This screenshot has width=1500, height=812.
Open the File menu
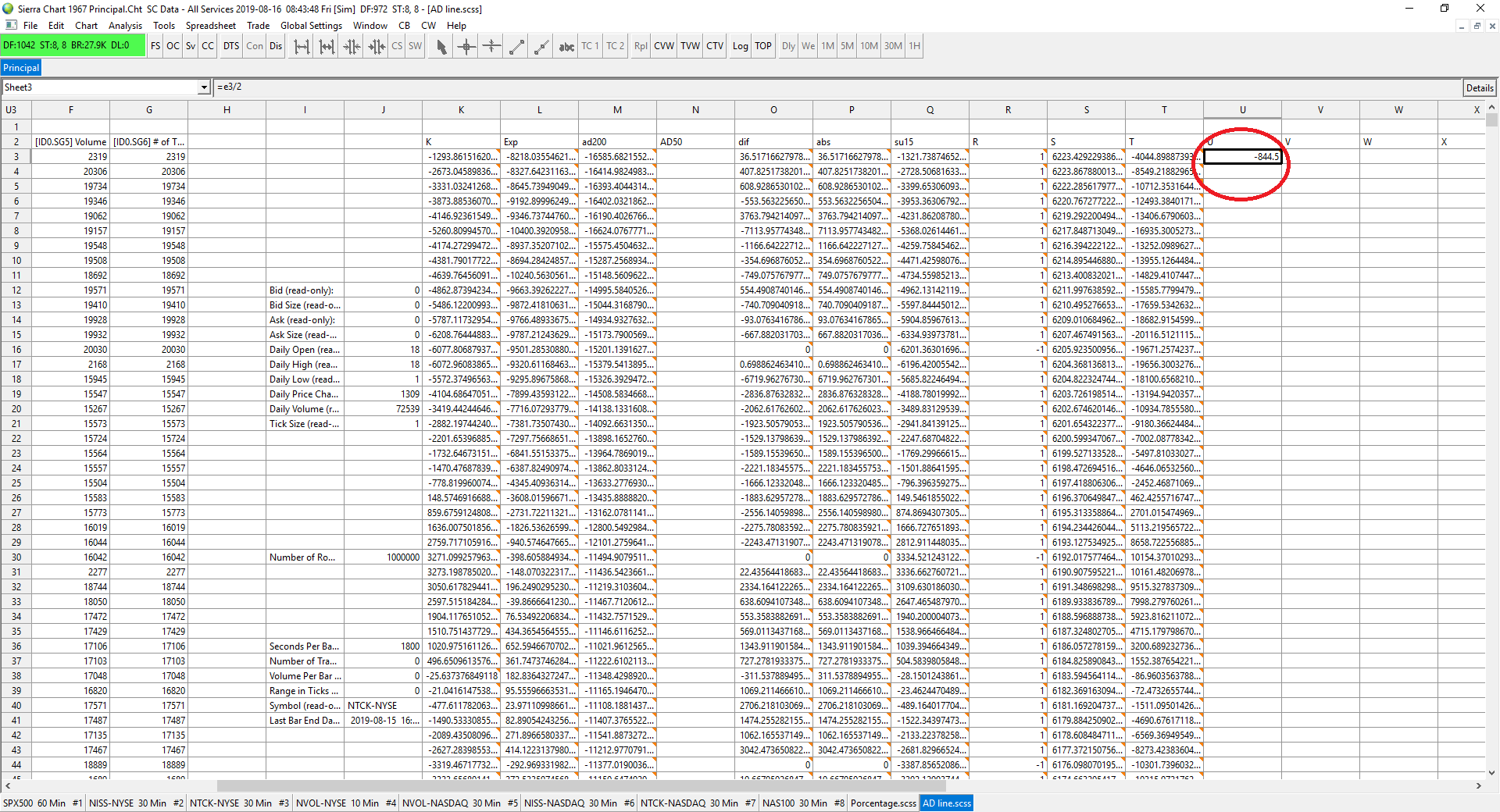tap(30, 26)
